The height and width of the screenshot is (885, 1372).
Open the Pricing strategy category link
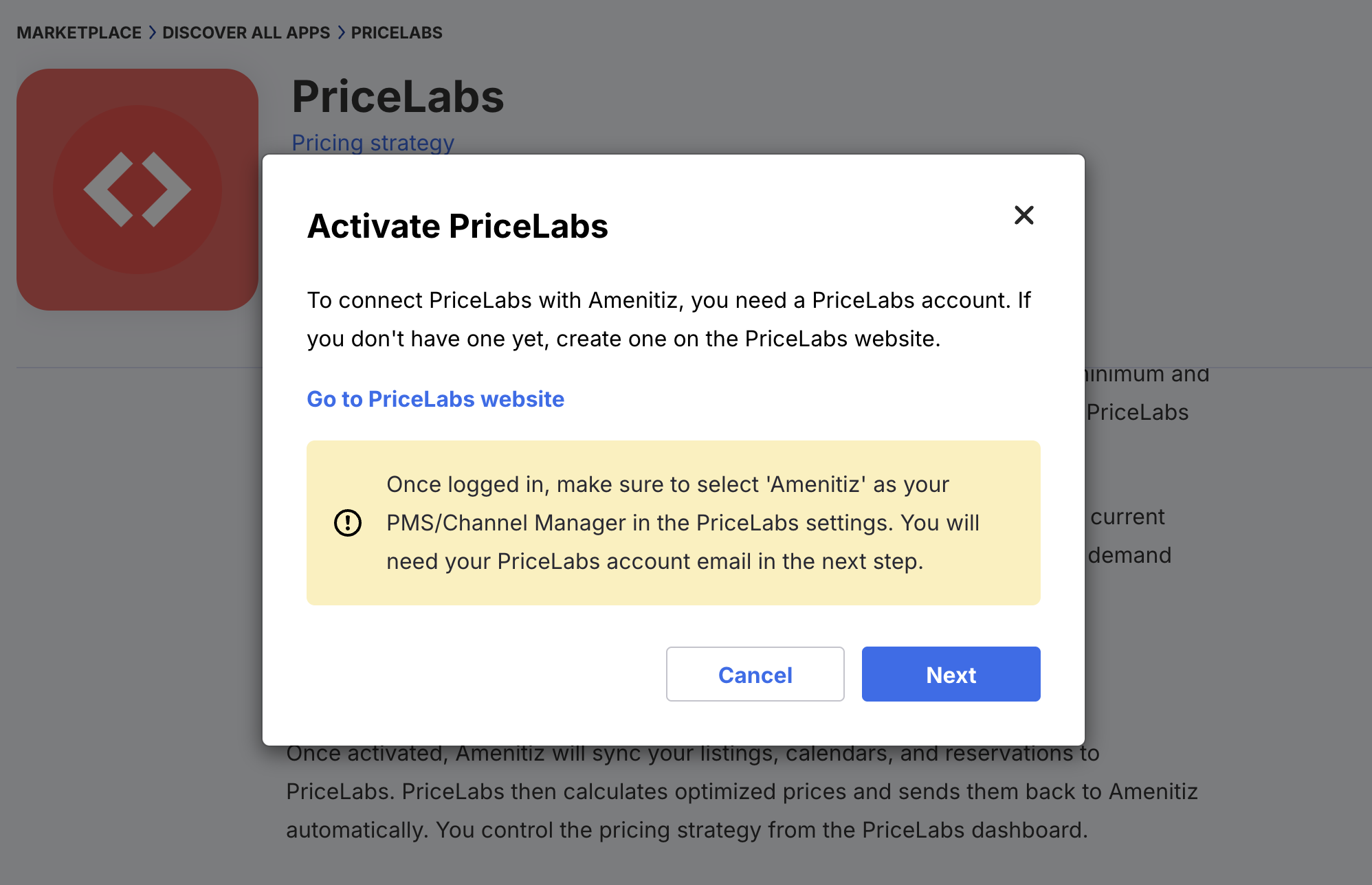(x=373, y=143)
